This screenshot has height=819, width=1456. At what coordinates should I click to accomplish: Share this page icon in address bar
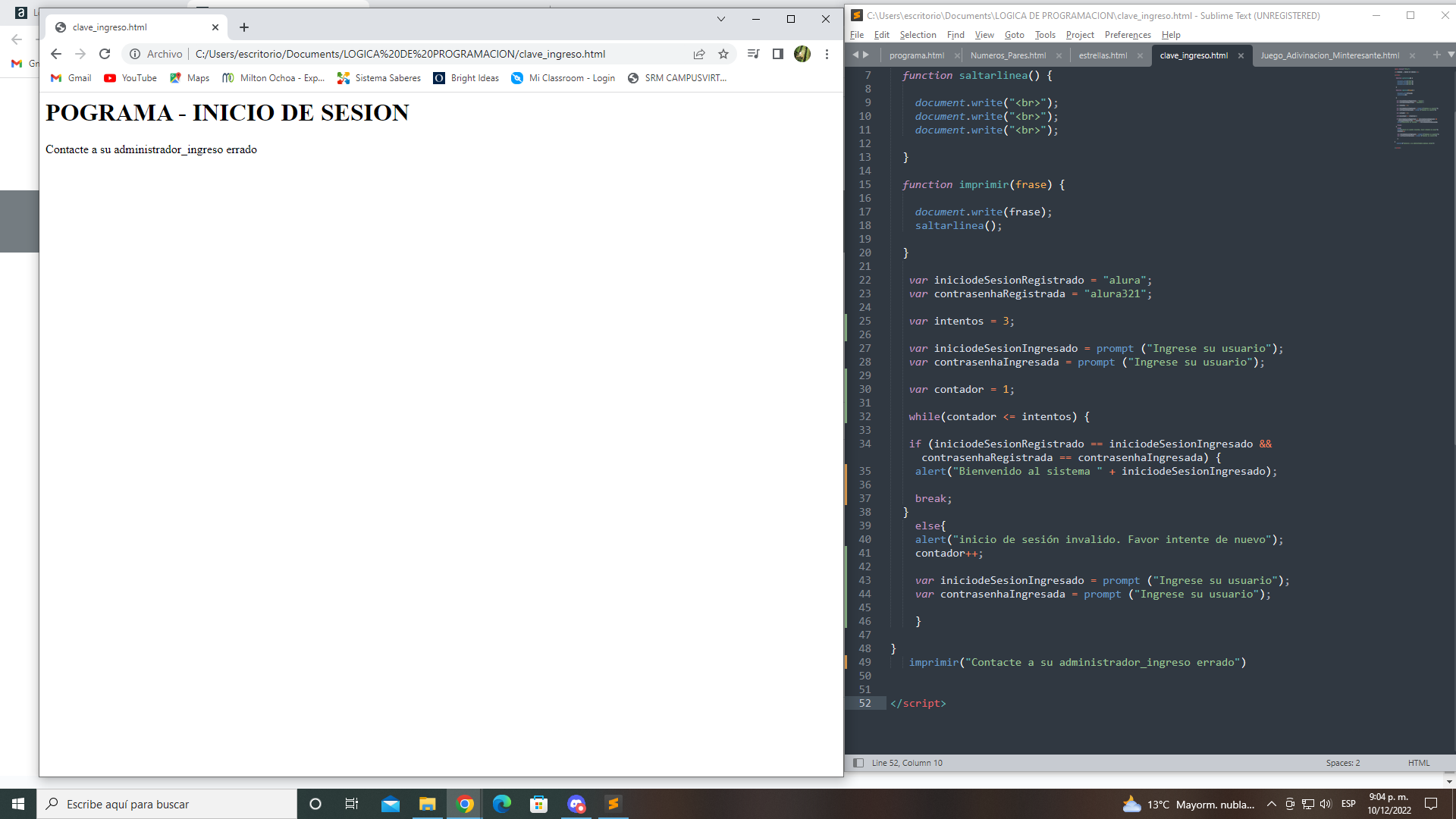[699, 54]
